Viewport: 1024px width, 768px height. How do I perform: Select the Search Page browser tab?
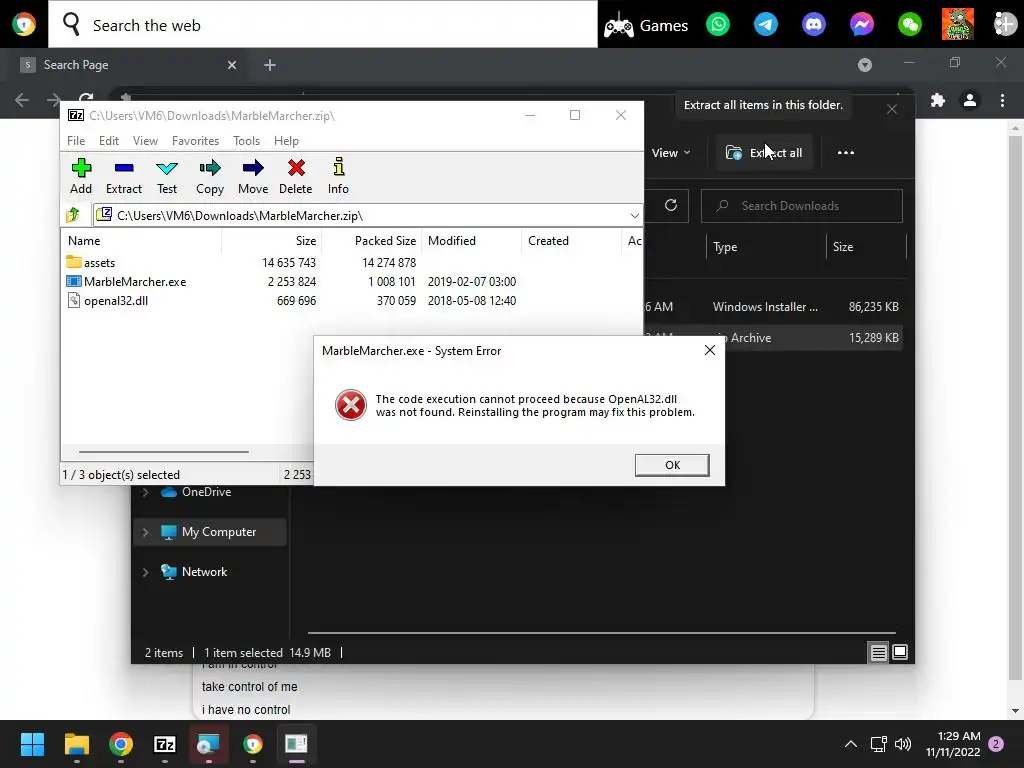(127, 65)
